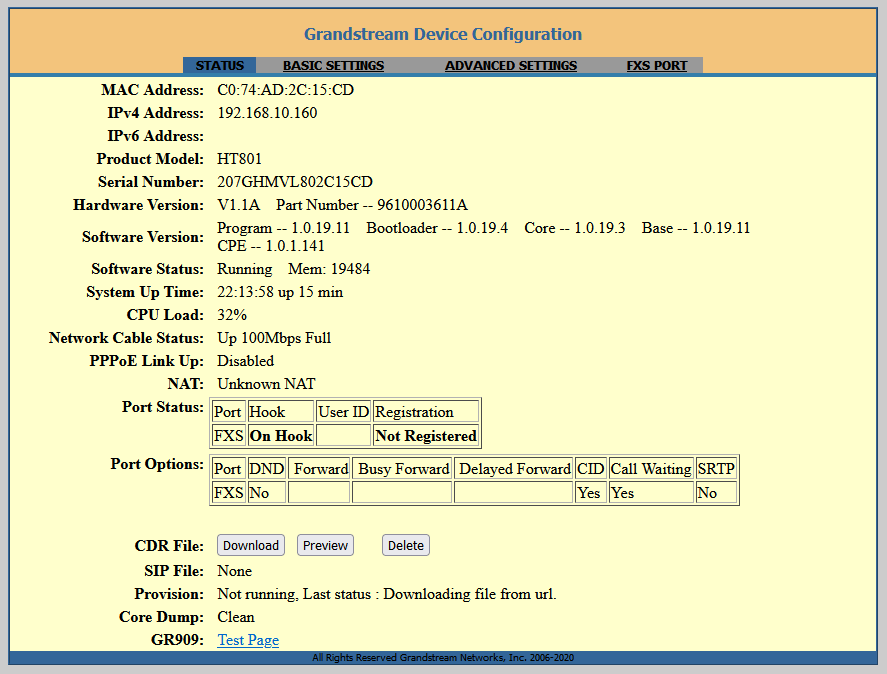
Task: Click the CPU Load value 32%
Action: pyautogui.click(x=232, y=315)
